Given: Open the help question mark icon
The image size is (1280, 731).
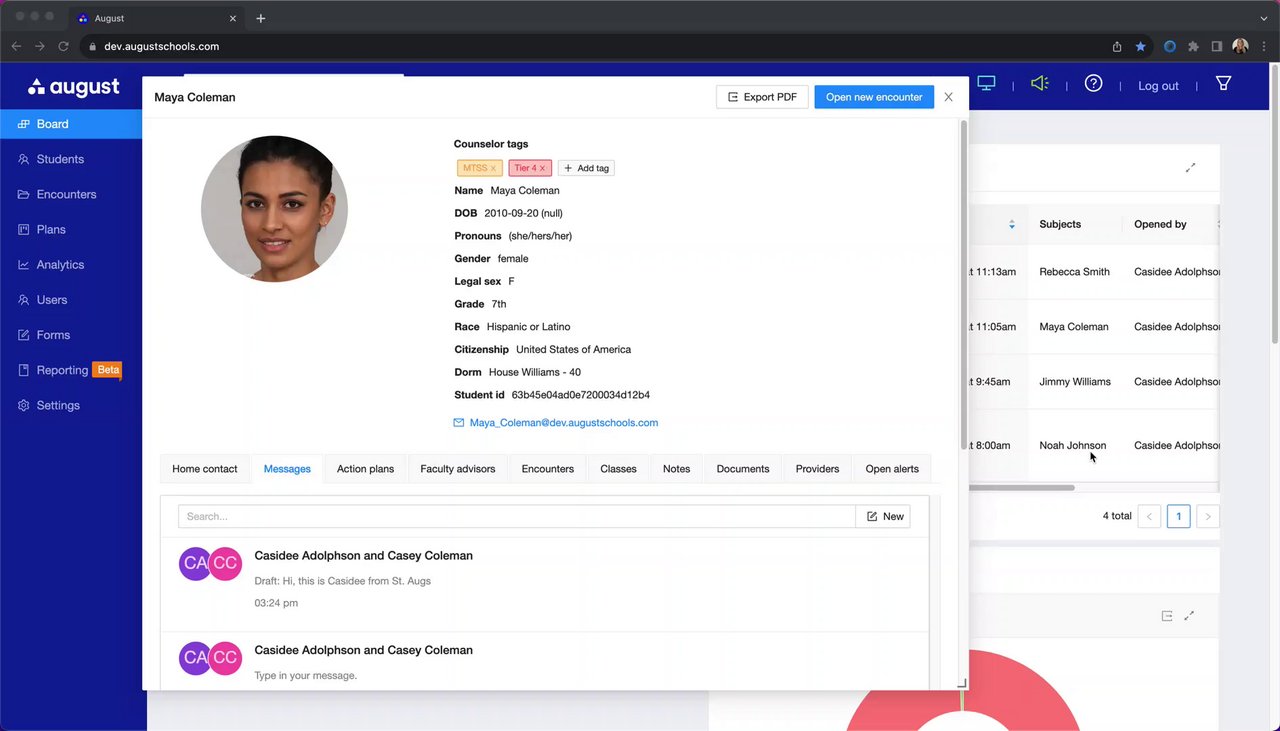Looking at the screenshot, I should (1094, 84).
